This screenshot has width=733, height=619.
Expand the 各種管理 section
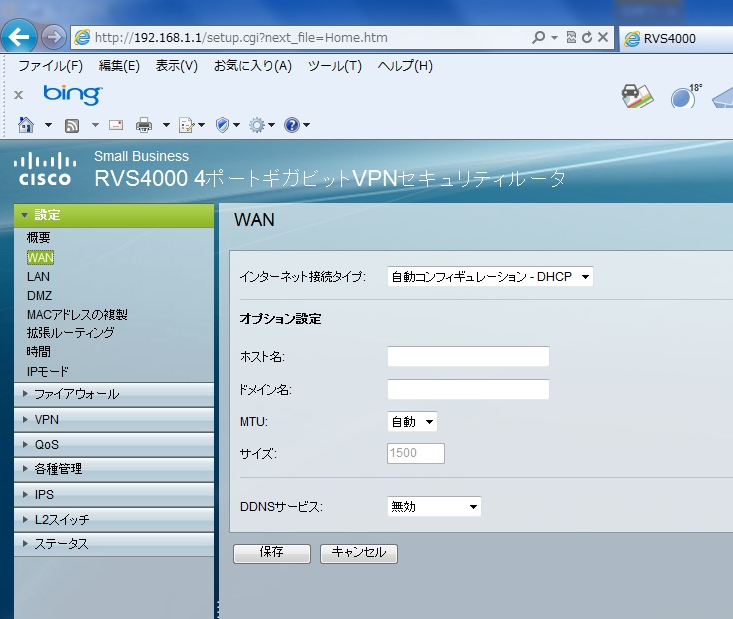[114, 469]
